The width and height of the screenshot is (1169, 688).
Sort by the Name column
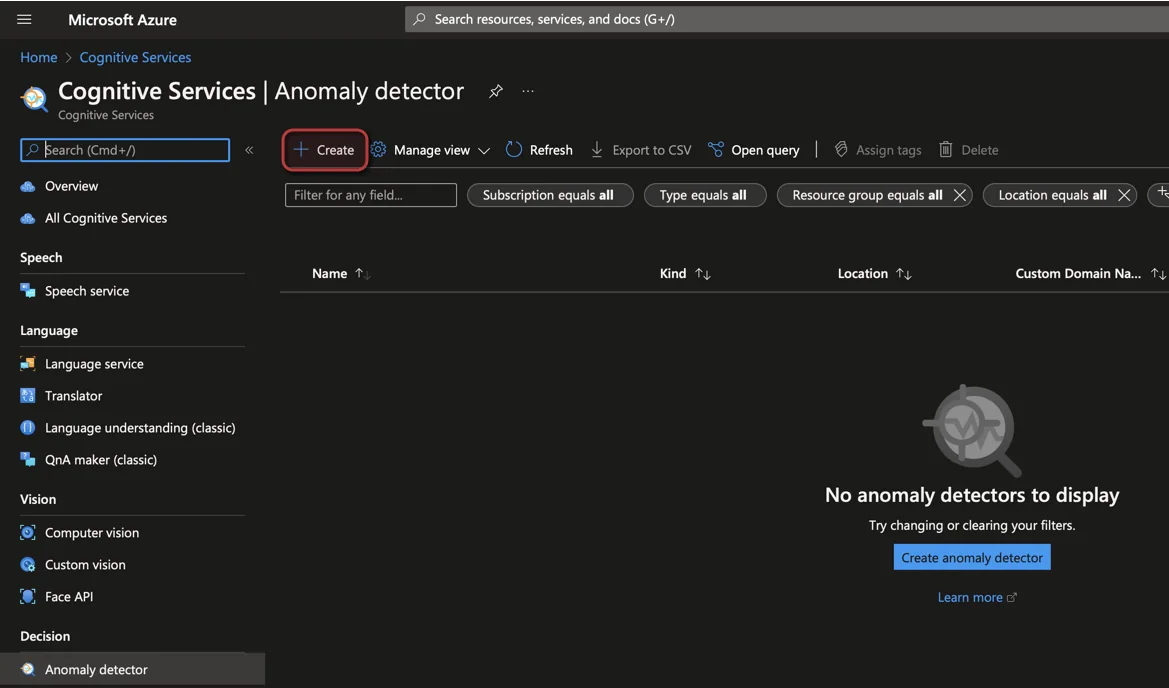tap(341, 274)
